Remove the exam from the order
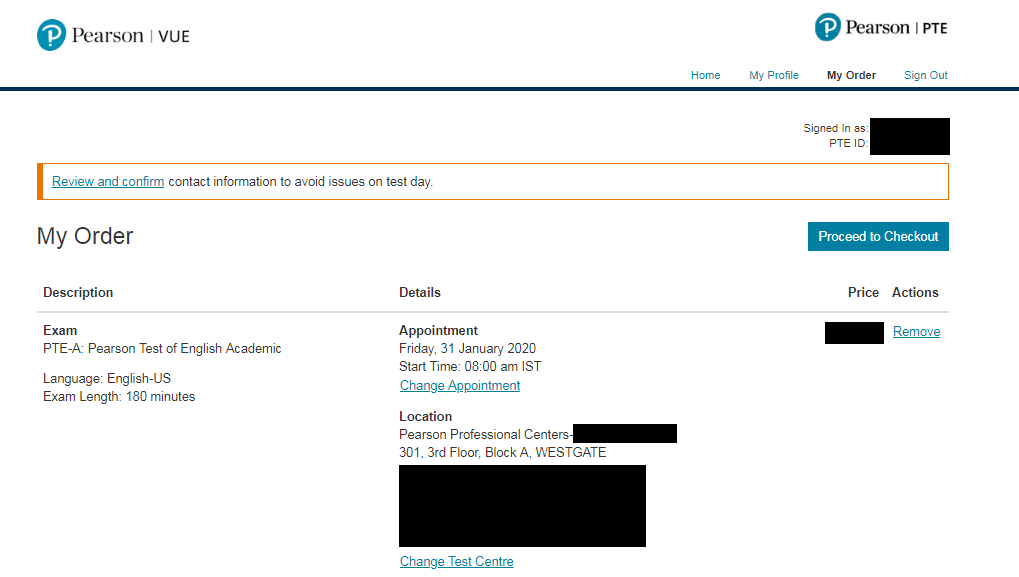 pos(916,331)
